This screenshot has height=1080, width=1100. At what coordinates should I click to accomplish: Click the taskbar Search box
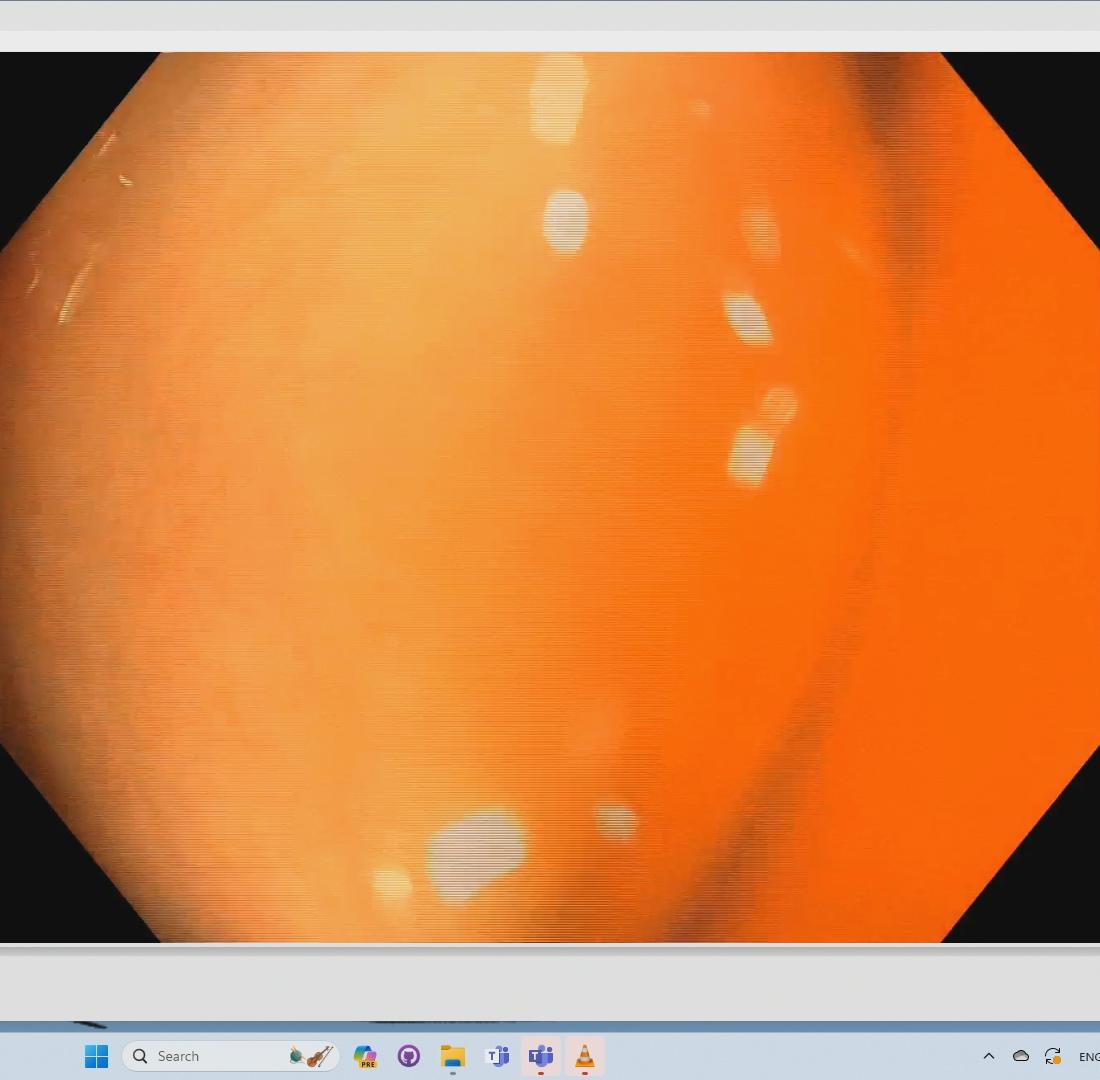click(x=231, y=1055)
